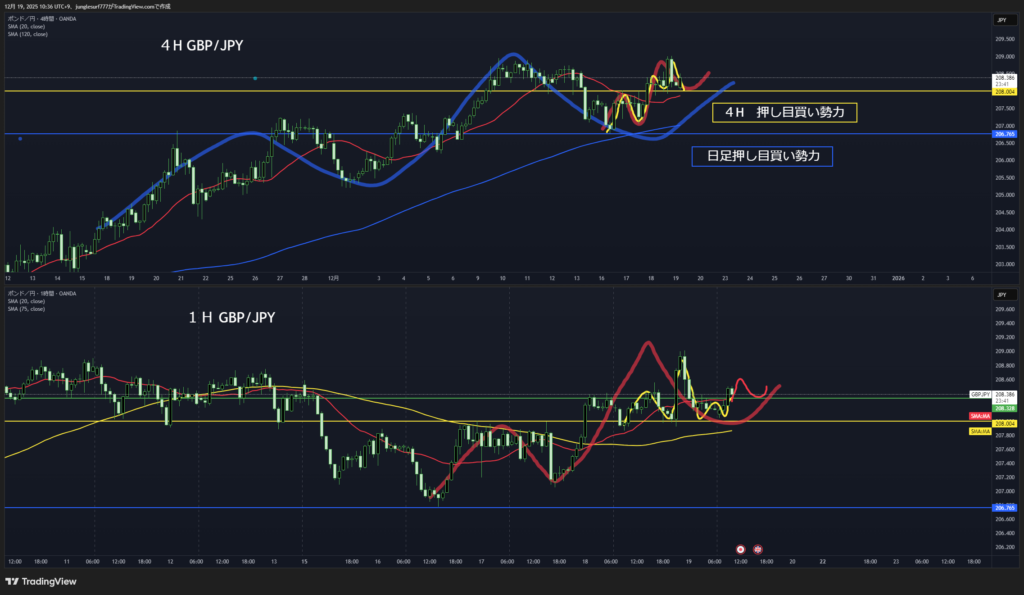Click the second red economic event marker

(x=758, y=549)
